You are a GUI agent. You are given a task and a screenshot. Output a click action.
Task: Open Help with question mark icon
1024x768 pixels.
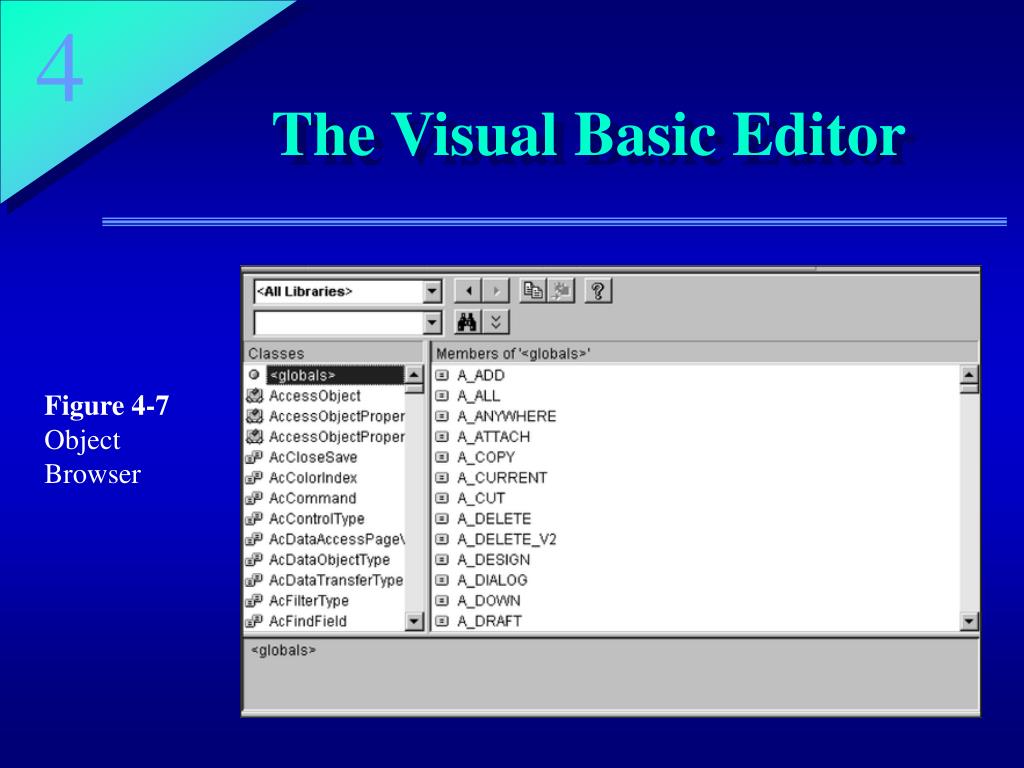tap(598, 291)
